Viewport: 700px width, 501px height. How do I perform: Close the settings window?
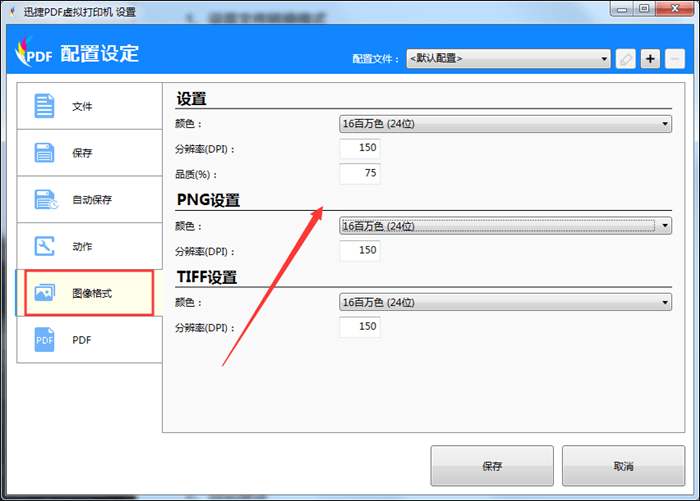coord(675,9)
